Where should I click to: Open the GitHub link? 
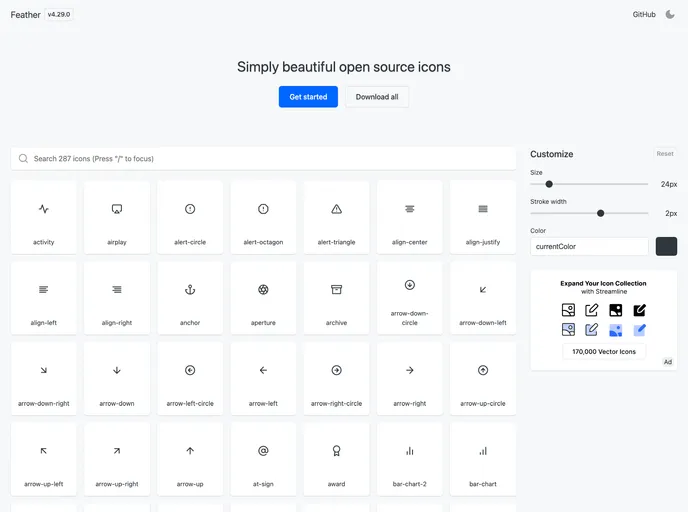(x=644, y=15)
